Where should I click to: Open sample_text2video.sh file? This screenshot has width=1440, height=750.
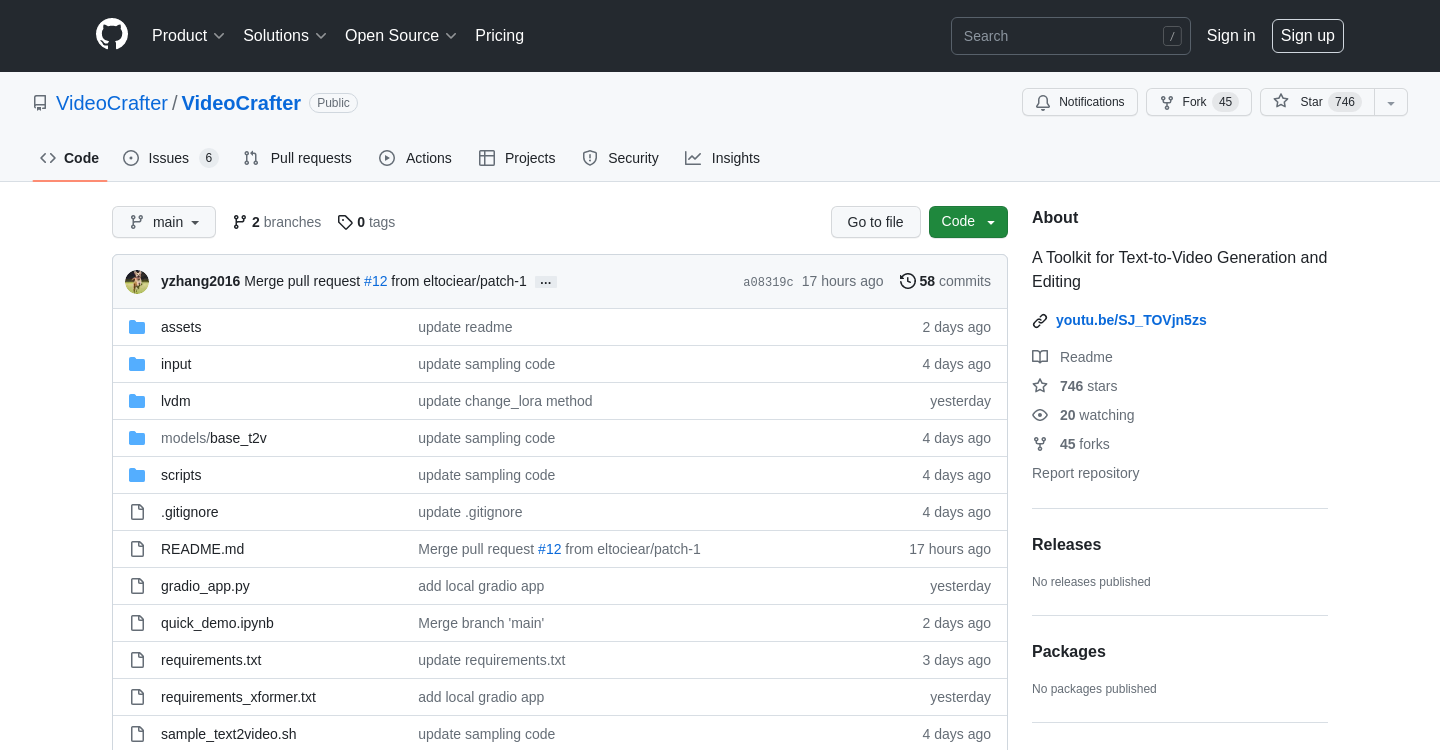[229, 734]
